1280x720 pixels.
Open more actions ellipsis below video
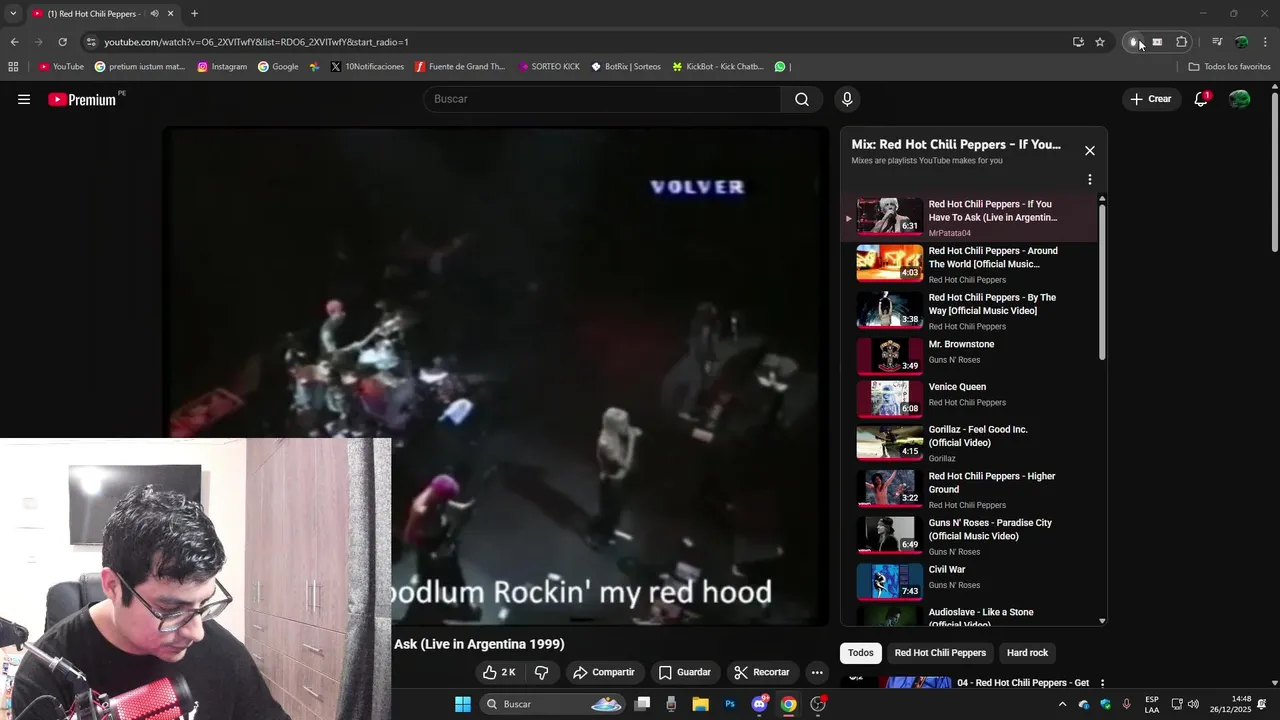pos(817,672)
